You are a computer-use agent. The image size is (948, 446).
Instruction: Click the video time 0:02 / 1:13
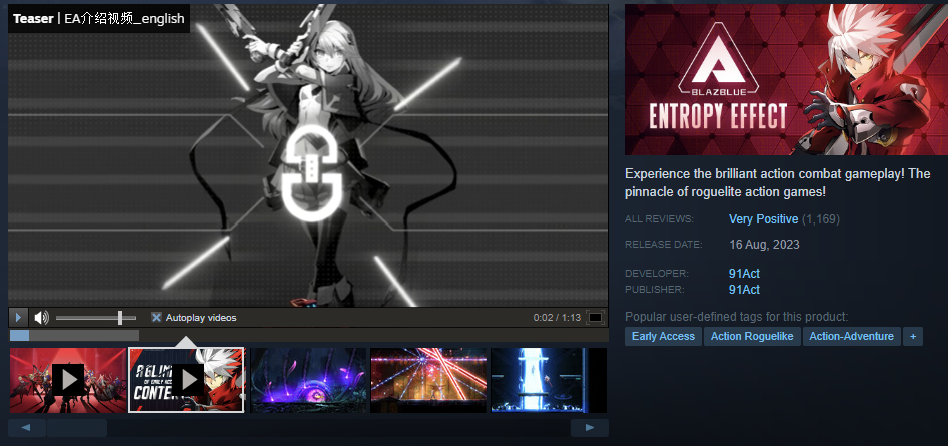557,318
